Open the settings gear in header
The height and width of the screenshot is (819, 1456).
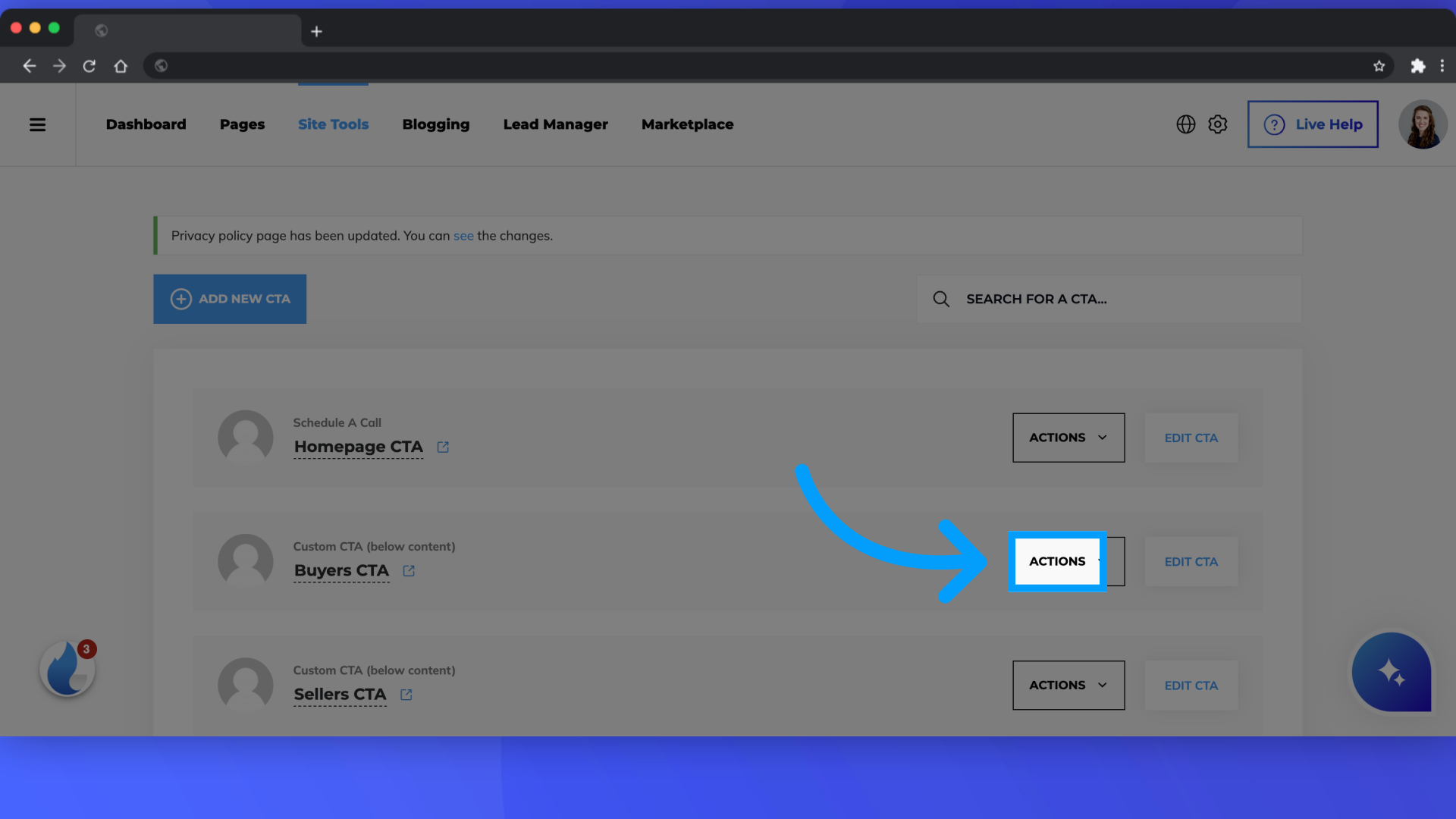tap(1218, 124)
